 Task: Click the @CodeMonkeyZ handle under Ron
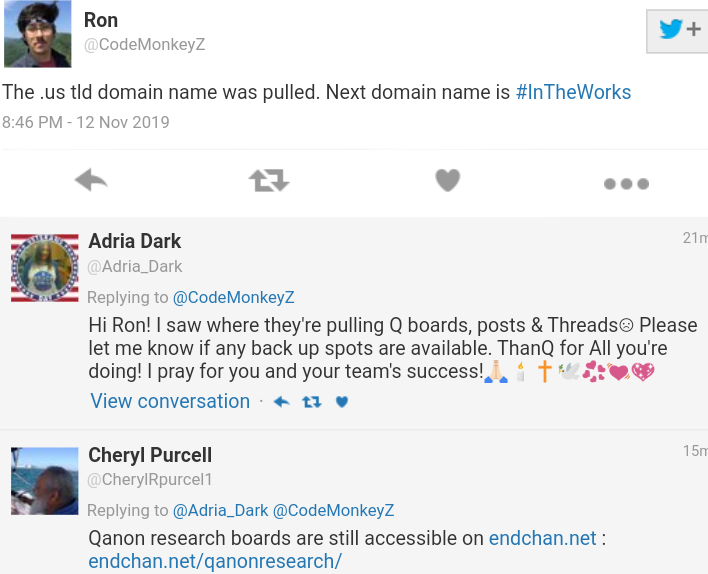144,44
